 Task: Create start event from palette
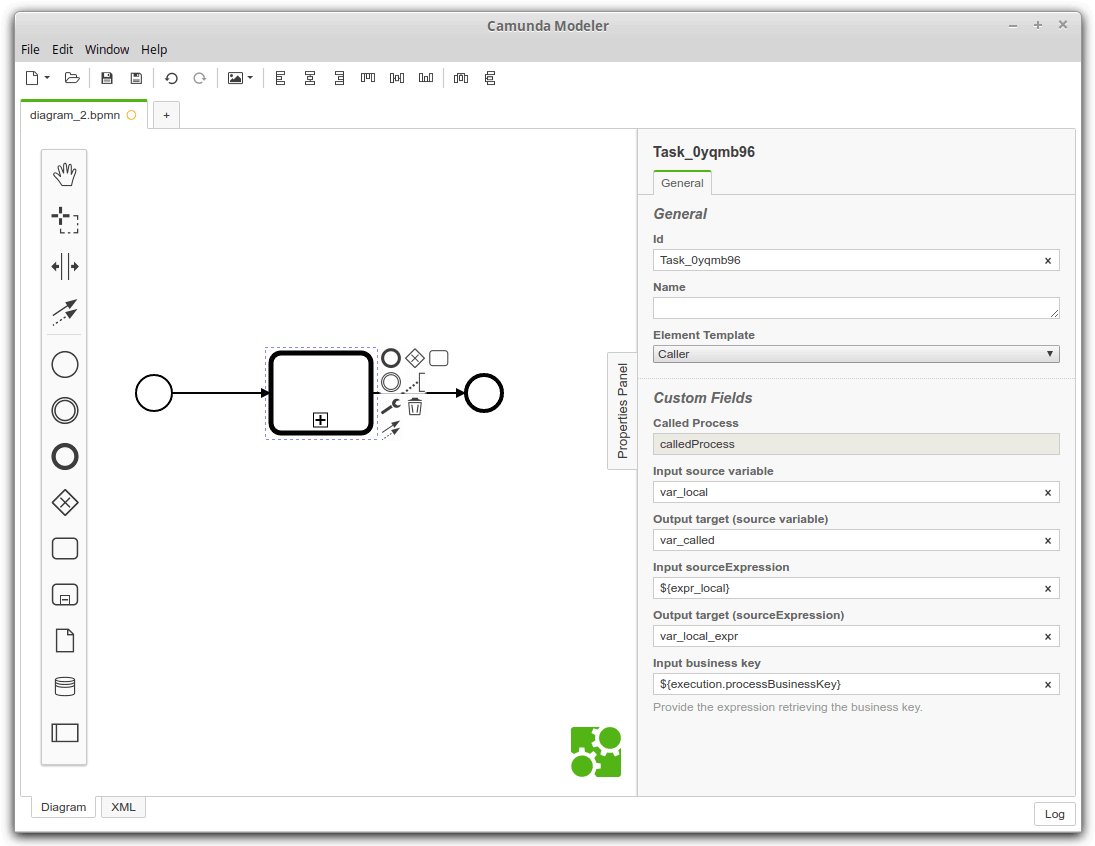point(65,365)
